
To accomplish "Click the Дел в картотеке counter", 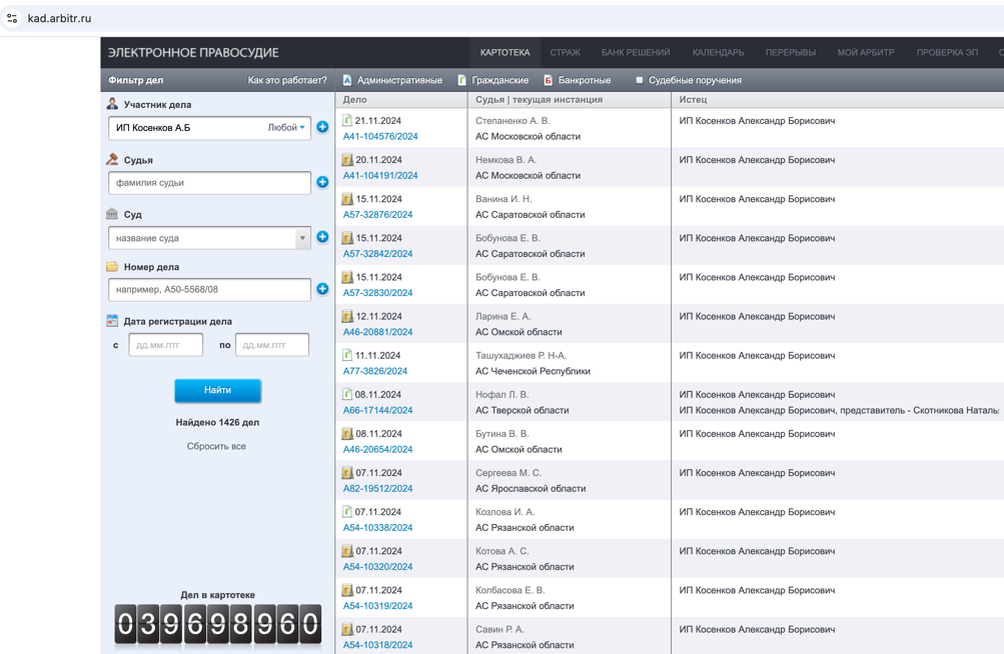I will (x=218, y=623).
